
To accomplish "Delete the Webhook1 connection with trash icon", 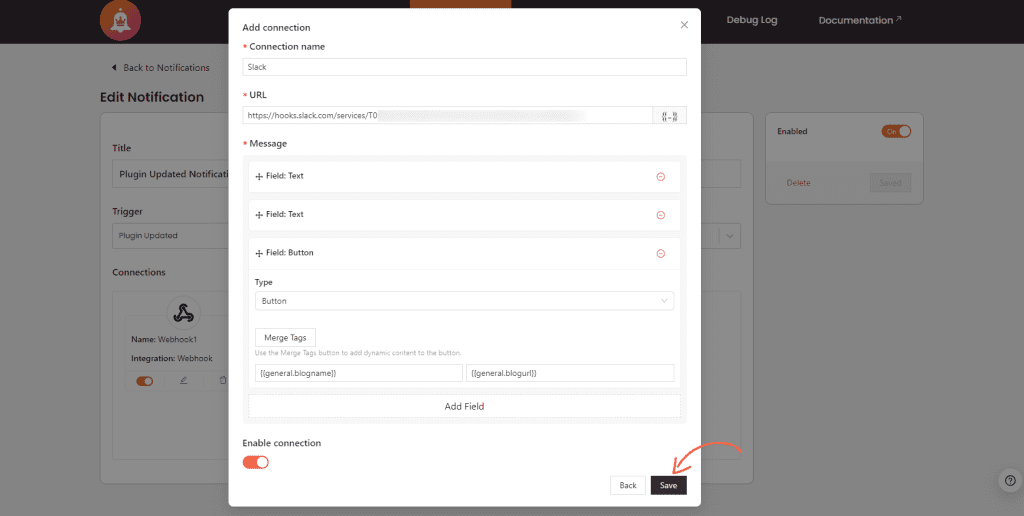I will (x=222, y=380).
